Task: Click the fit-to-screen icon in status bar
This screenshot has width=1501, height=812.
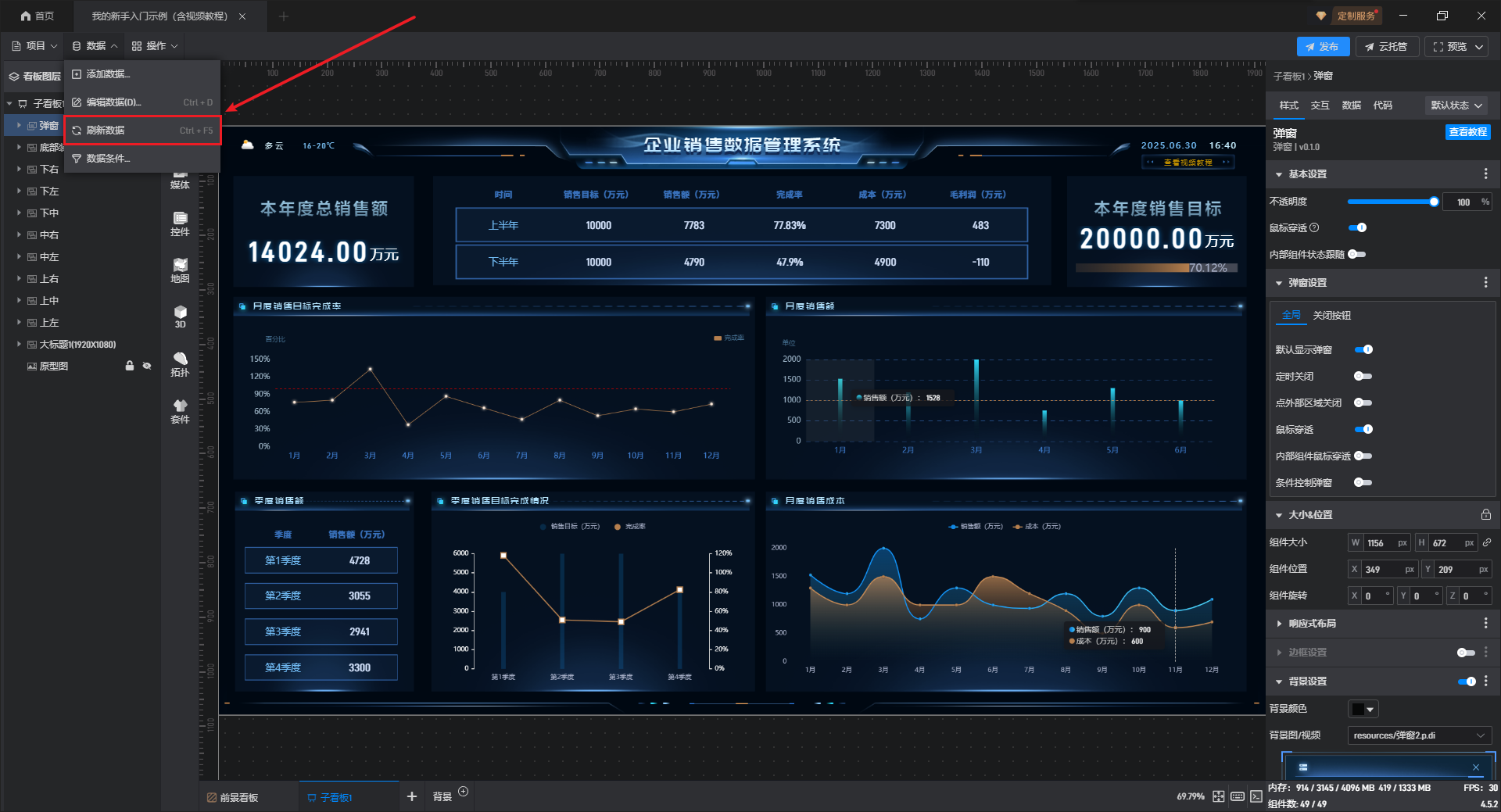Action: tap(1219, 796)
